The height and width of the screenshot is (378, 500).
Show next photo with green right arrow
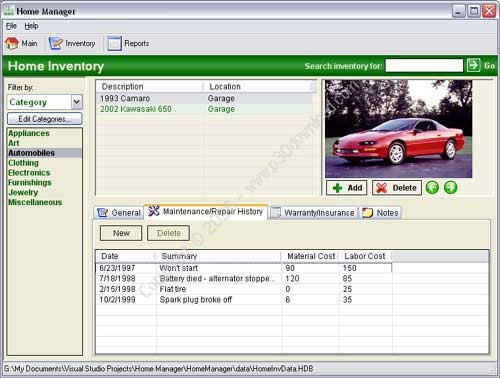(451, 188)
